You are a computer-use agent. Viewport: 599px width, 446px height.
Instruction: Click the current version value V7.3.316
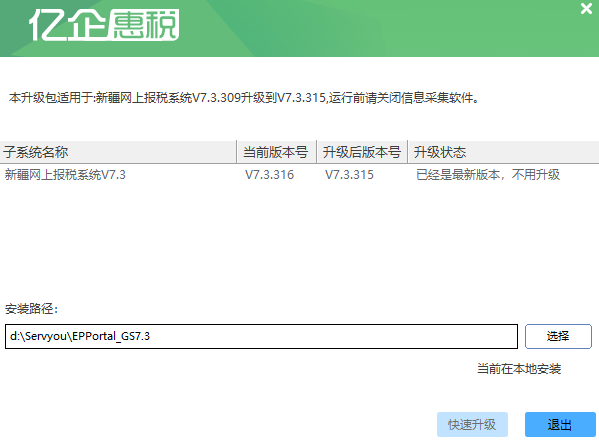(x=269, y=175)
